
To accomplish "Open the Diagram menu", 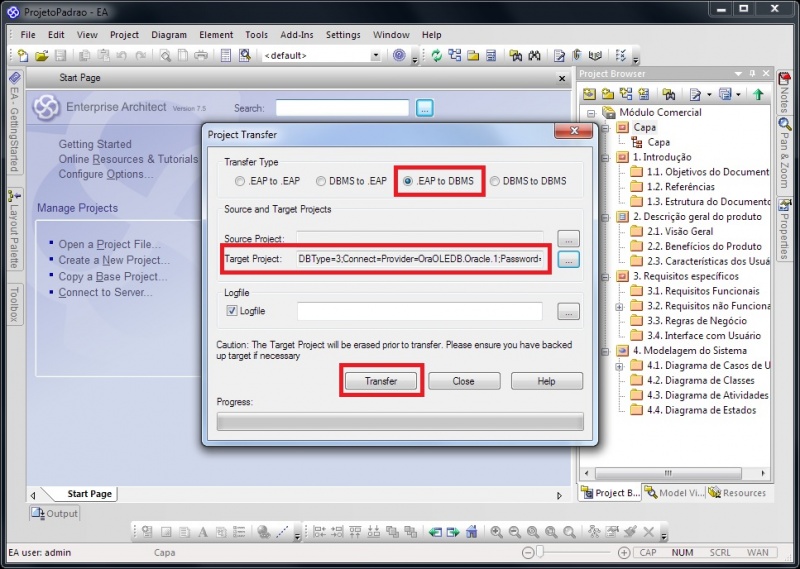I will [x=169, y=34].
